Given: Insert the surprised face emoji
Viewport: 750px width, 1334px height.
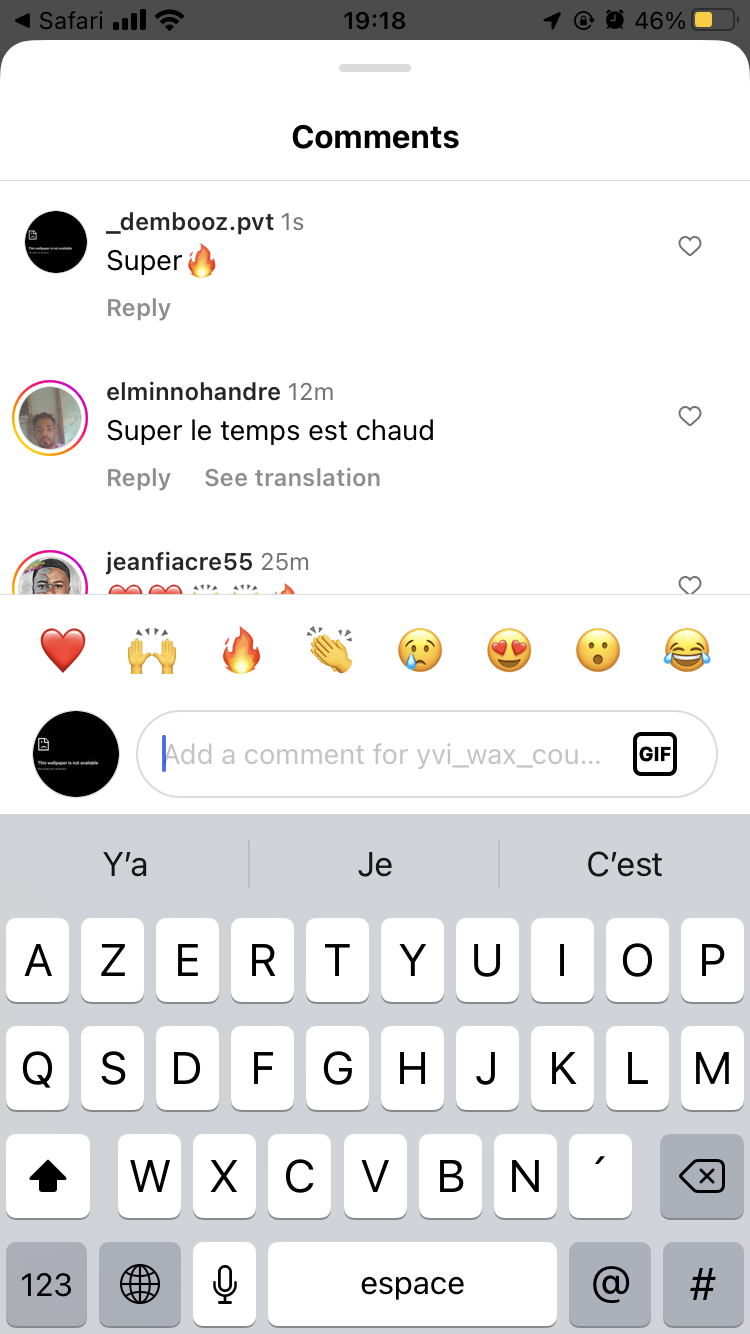Looking at the screenshot, I should [x=598, y=651].
